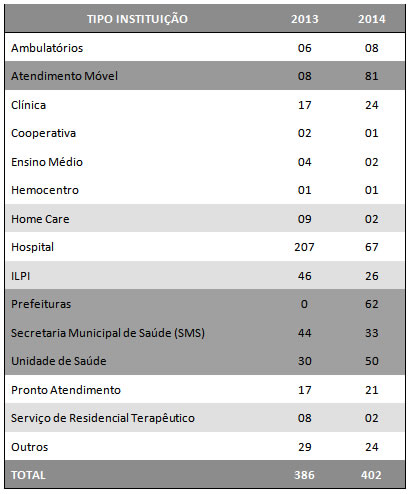Select the Outros row label
409x494 pixels.
(x=30, y=447)
